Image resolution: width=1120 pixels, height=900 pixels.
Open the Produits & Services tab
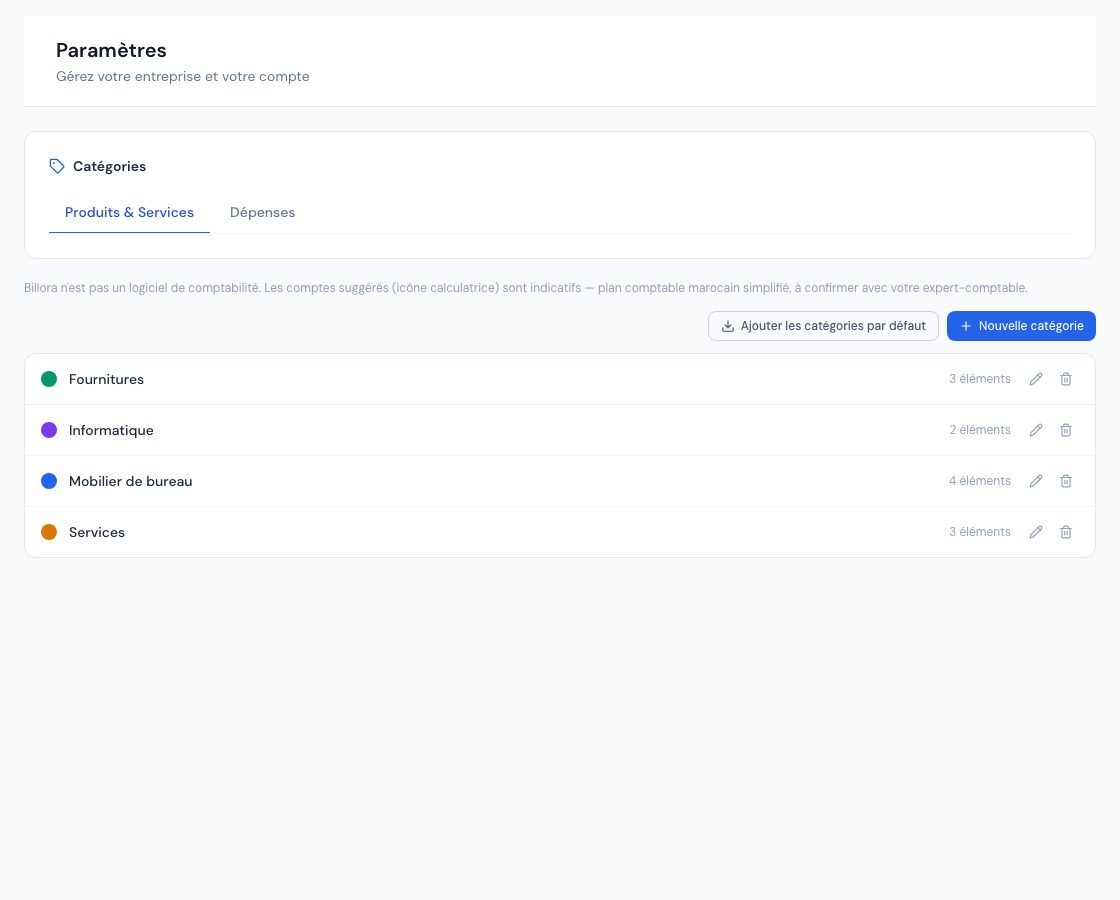coord(129,212)
